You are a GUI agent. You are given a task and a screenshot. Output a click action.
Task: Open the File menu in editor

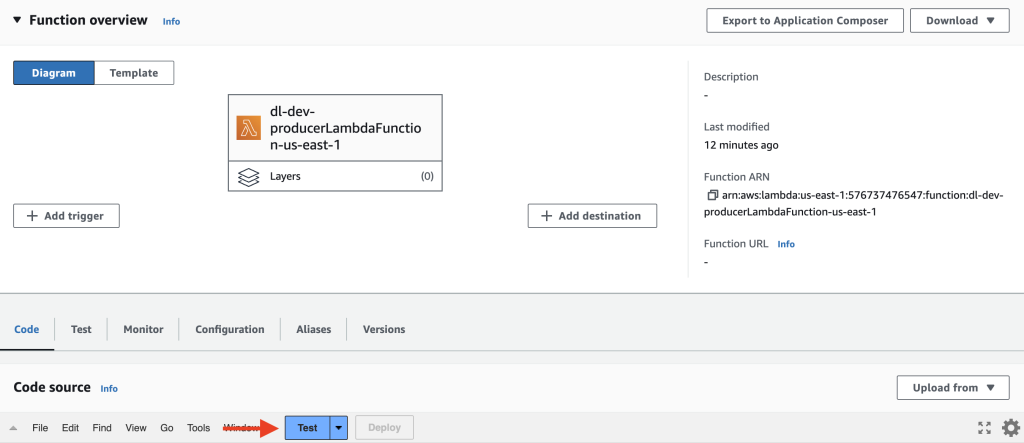tap(40, 428)
